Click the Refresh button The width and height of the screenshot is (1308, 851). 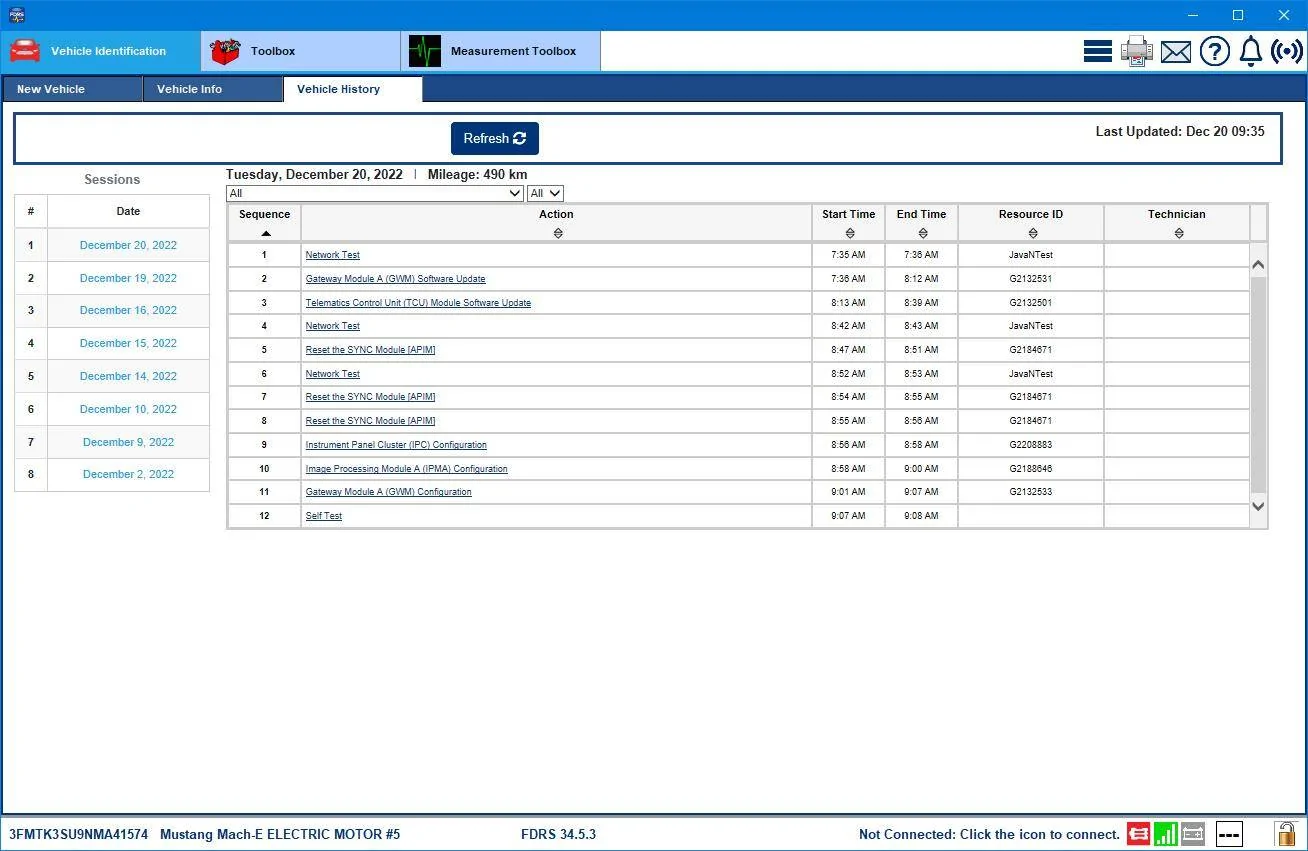(495, 139)
